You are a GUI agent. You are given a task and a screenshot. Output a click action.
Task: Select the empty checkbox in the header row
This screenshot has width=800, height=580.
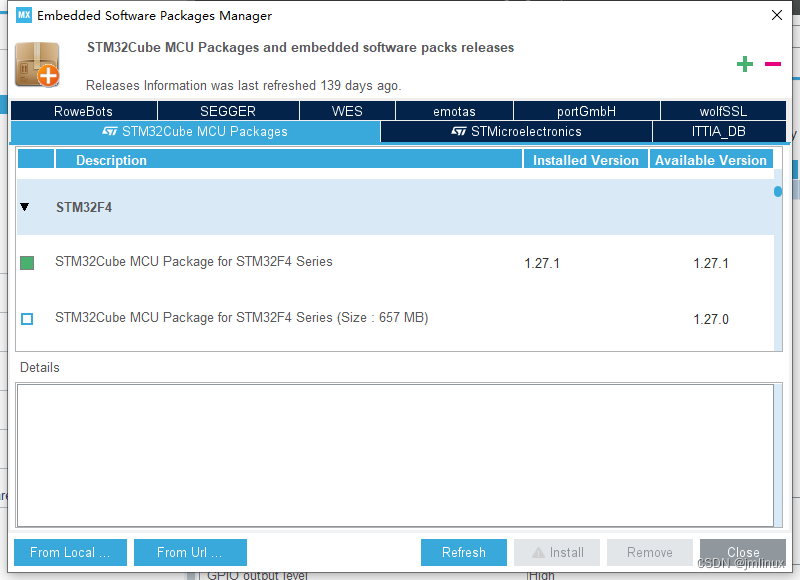click(35, 159)
